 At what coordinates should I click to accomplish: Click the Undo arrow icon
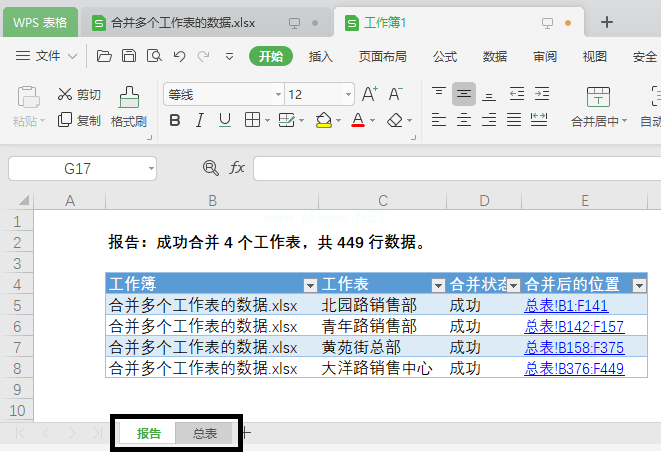(179, 56)
